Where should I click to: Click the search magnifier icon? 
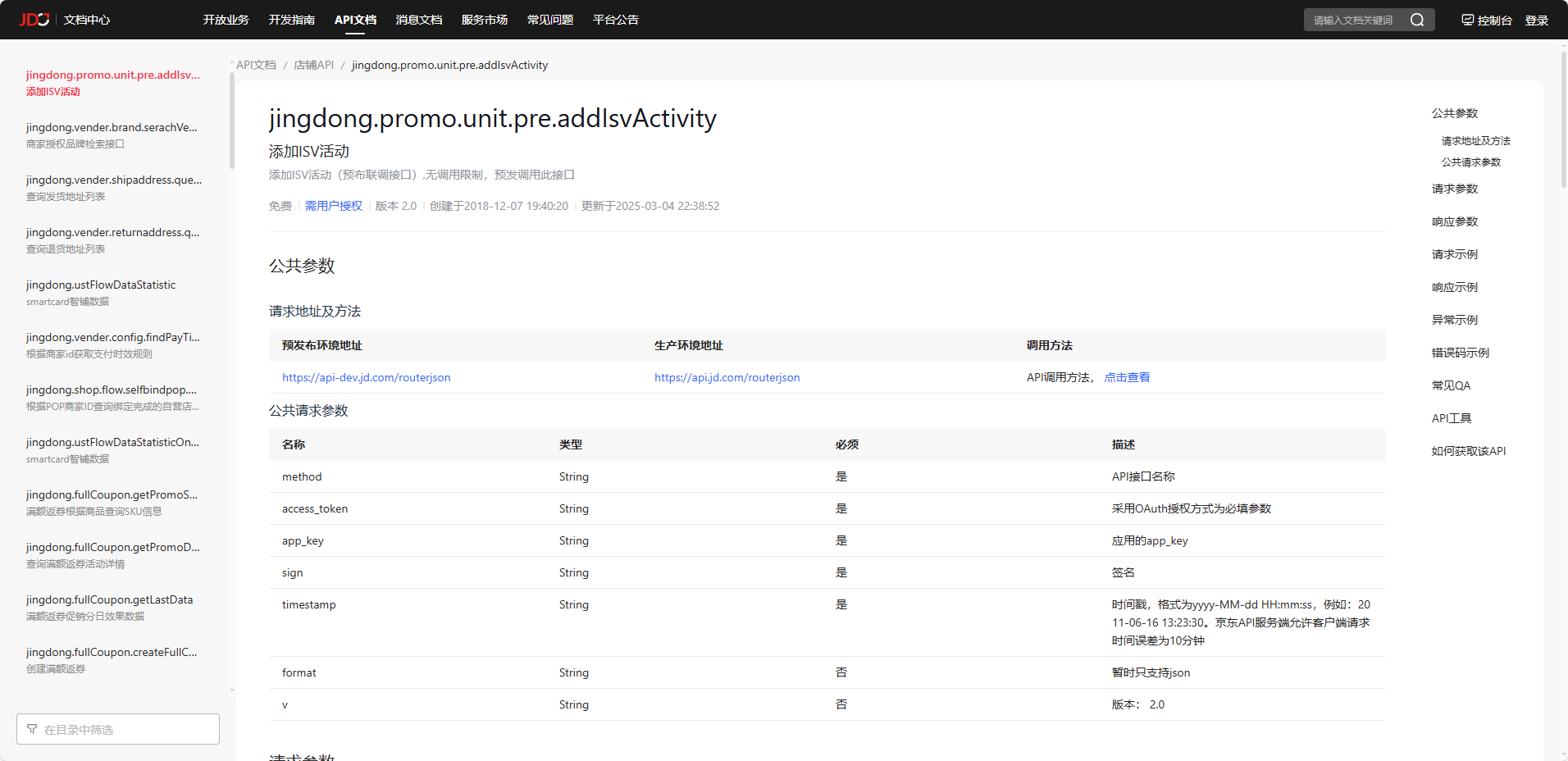1417,20
